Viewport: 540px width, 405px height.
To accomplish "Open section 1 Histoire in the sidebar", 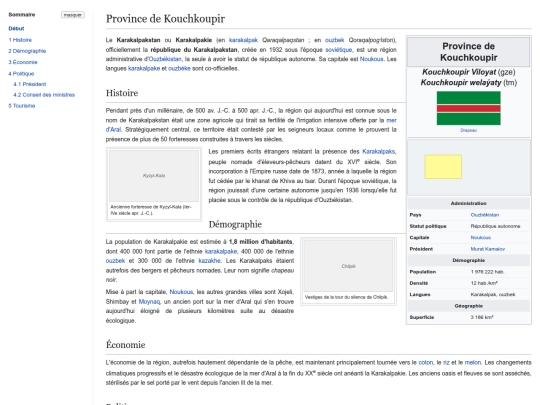I will pos(20,40).
